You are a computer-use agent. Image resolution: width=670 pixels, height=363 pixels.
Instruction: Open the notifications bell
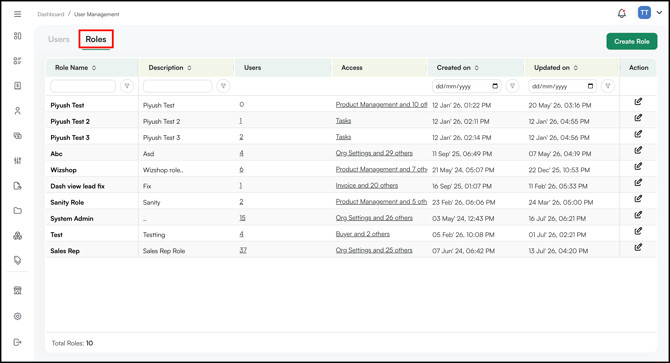coord(622,14)
